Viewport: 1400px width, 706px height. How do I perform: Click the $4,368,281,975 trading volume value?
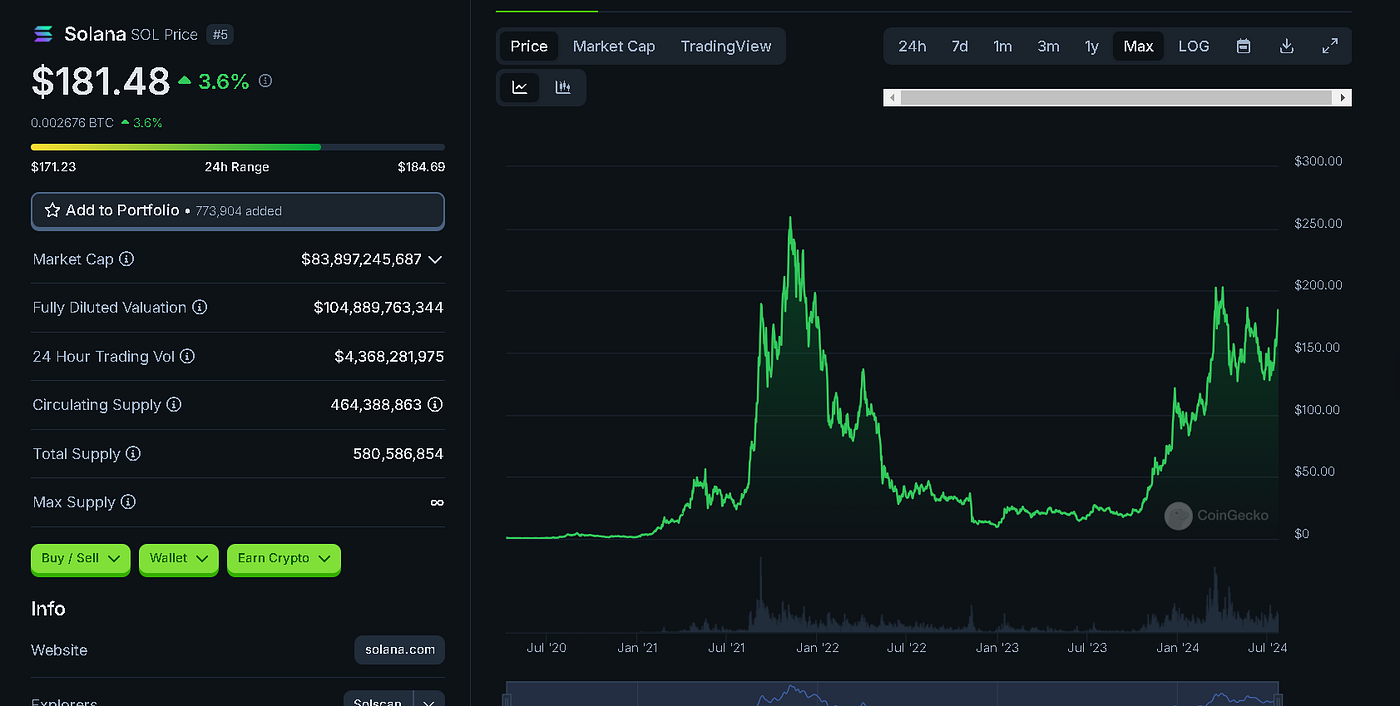pos(389,356)
